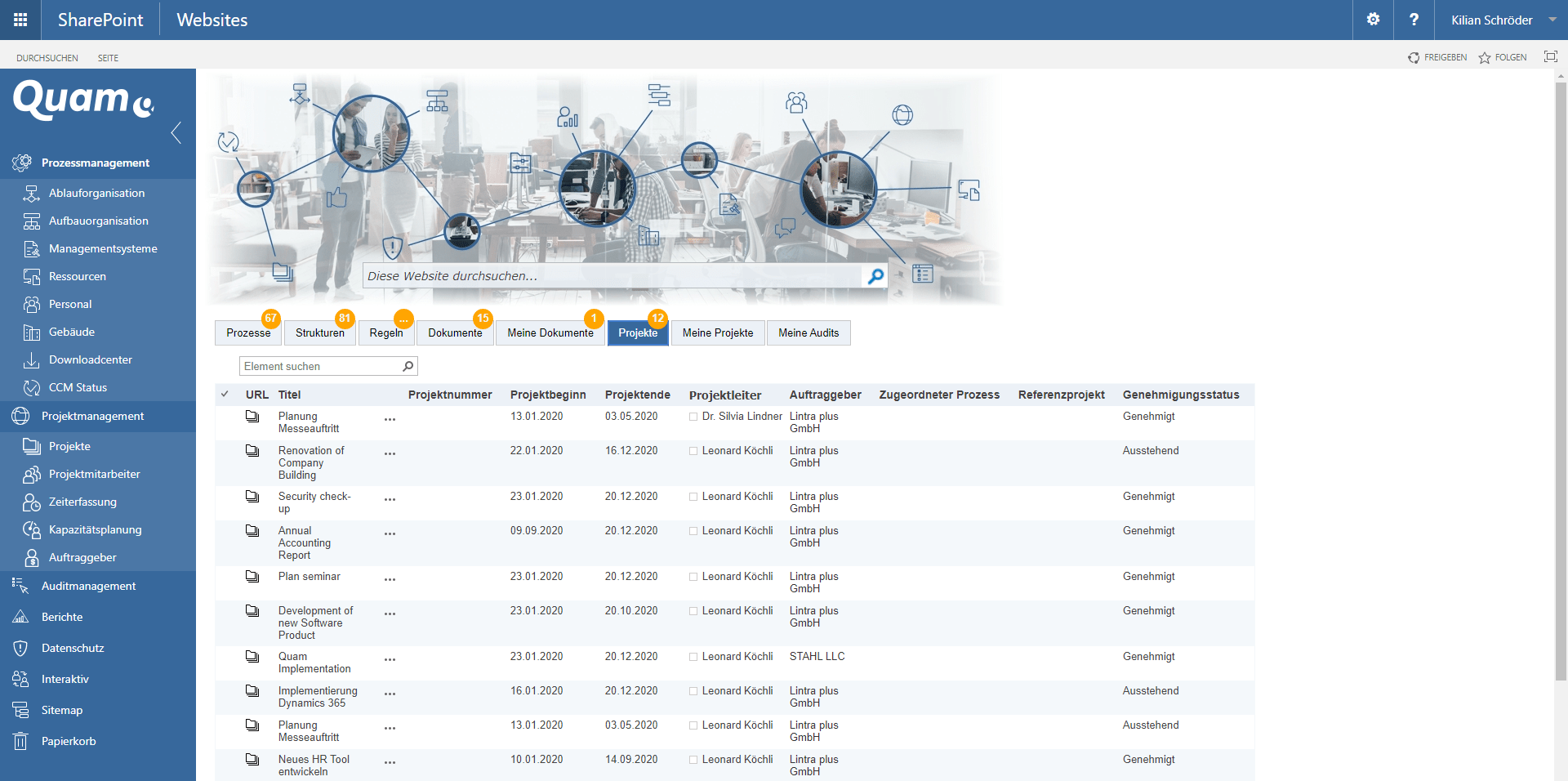Open the Kilian Schröder account dropdown
This screenshot has height=781, width=1568.
pyautogui.click(x=1503, y=20)
